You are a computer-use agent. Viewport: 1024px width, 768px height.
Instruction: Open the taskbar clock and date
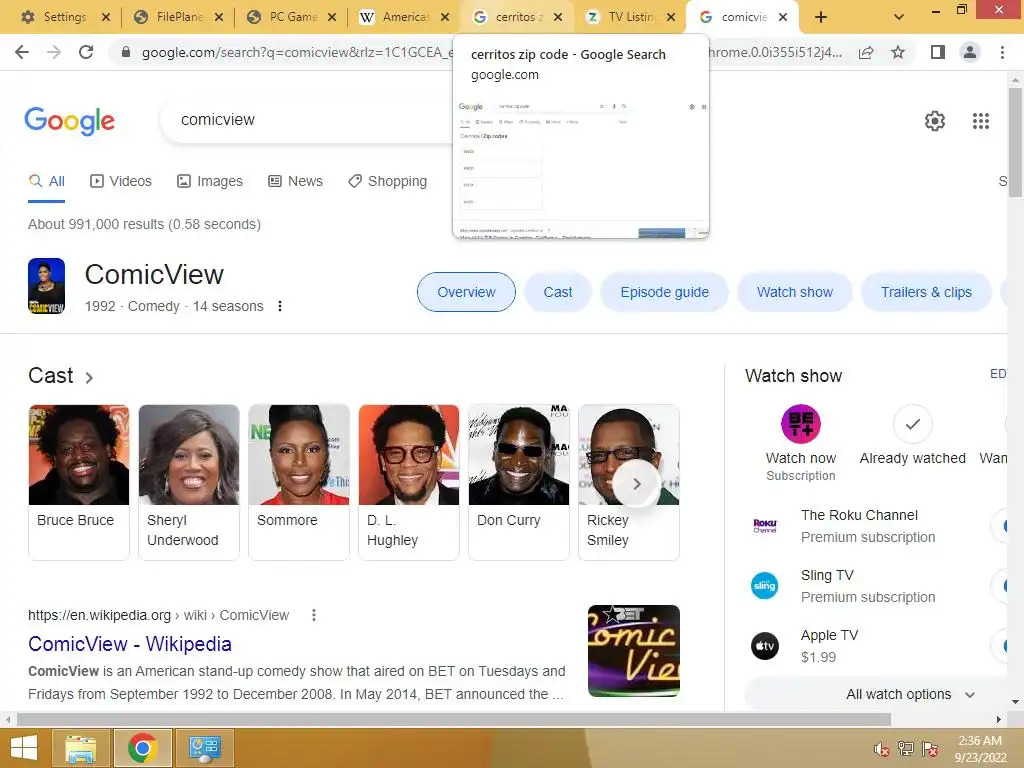(x=980, y=749)
